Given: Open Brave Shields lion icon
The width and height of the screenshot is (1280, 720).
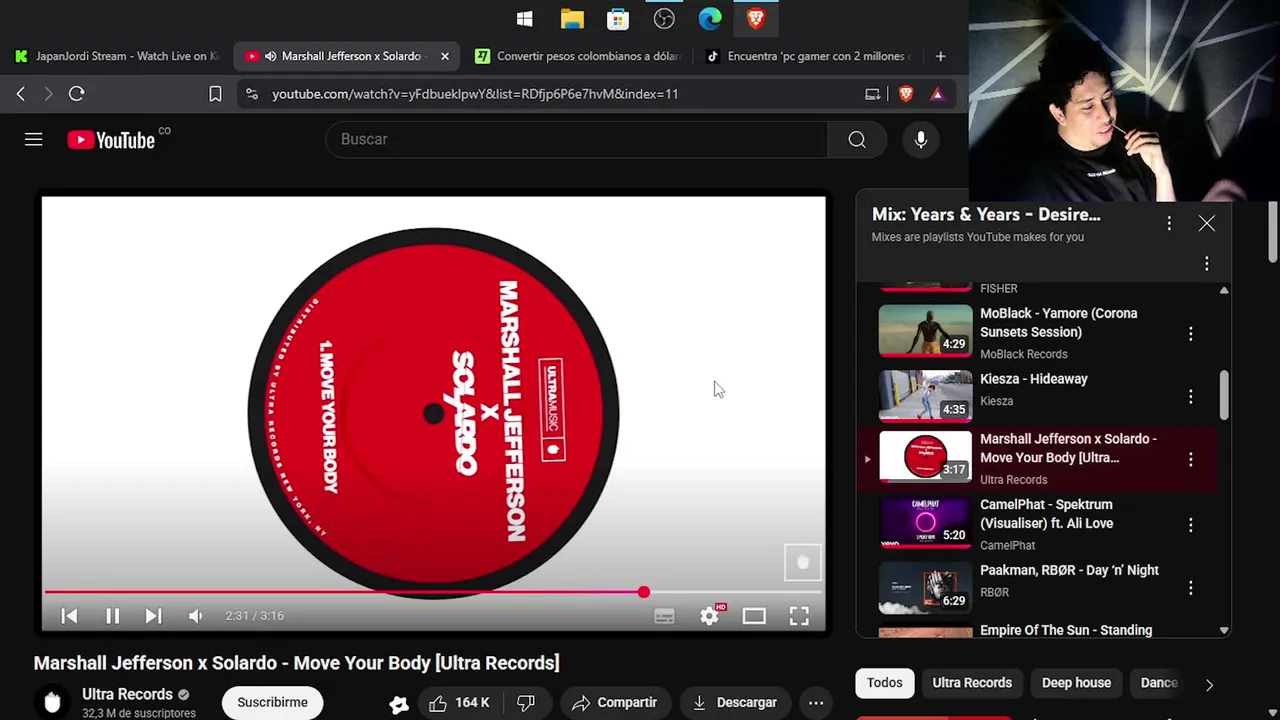Looking at the screenshot, I should click(906, 94).
